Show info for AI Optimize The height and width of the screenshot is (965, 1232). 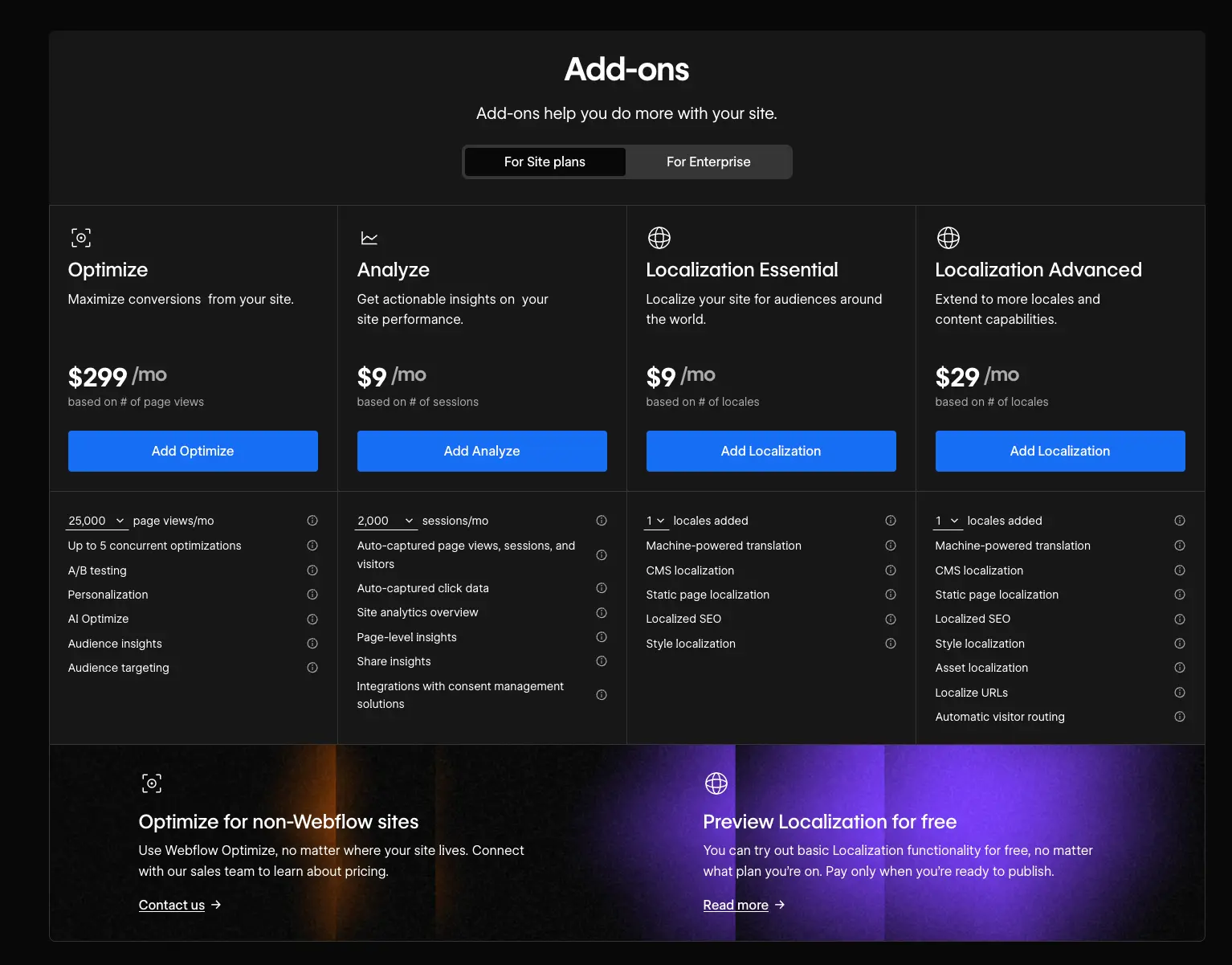pyautogui.click(x=312, y=619)
